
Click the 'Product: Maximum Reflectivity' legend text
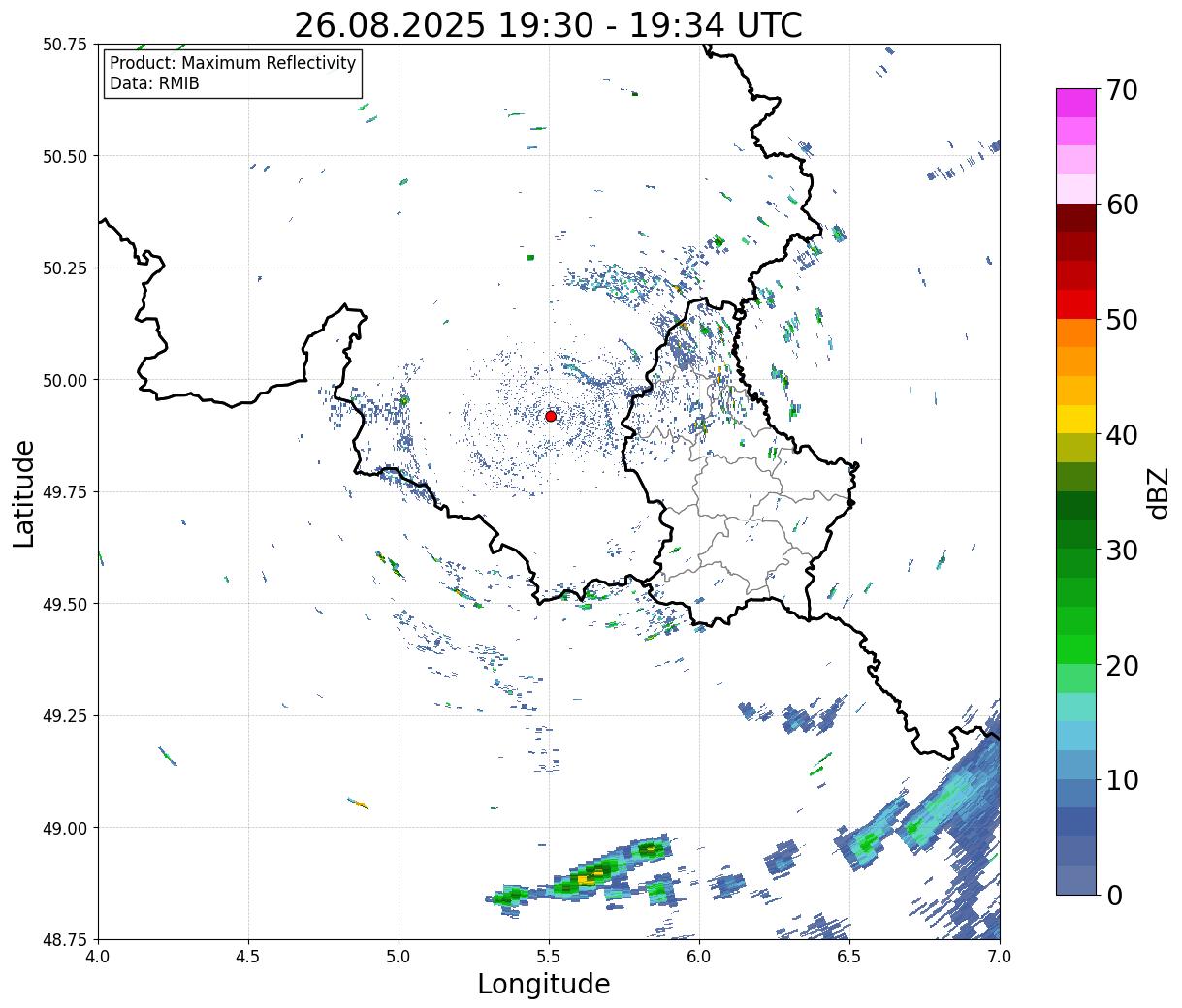(x=233, y=63)
